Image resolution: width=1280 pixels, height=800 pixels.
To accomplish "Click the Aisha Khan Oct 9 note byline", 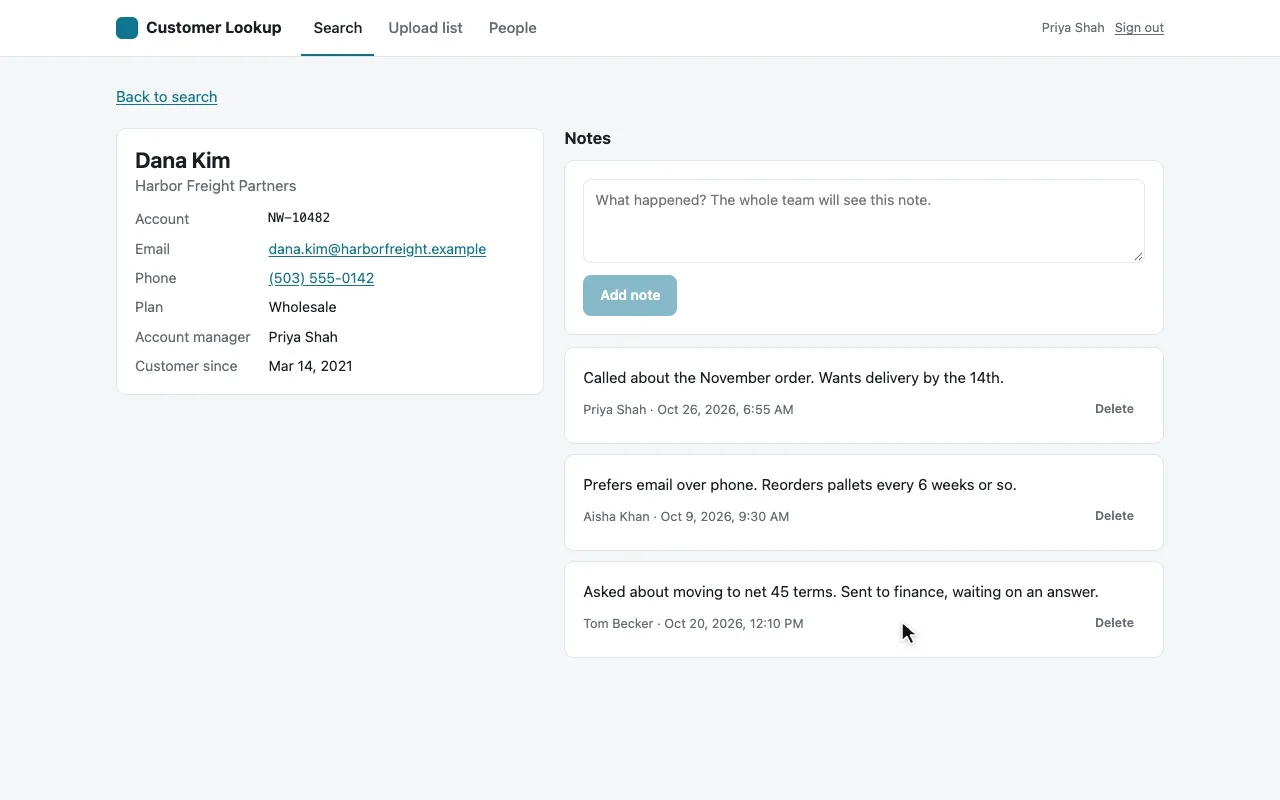I will pyautogui.click(x=686, y=516).
